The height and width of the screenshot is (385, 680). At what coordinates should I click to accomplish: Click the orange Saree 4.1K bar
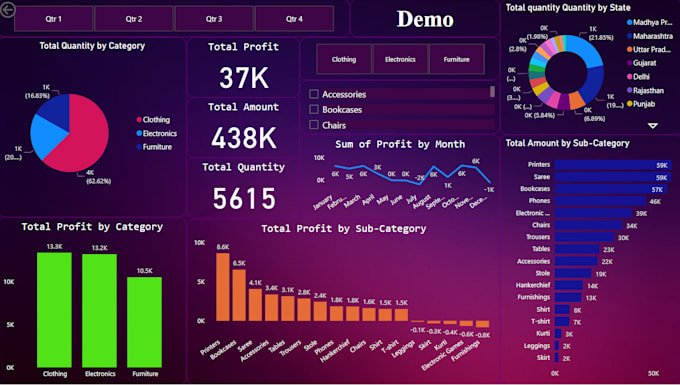click(255, 305)
